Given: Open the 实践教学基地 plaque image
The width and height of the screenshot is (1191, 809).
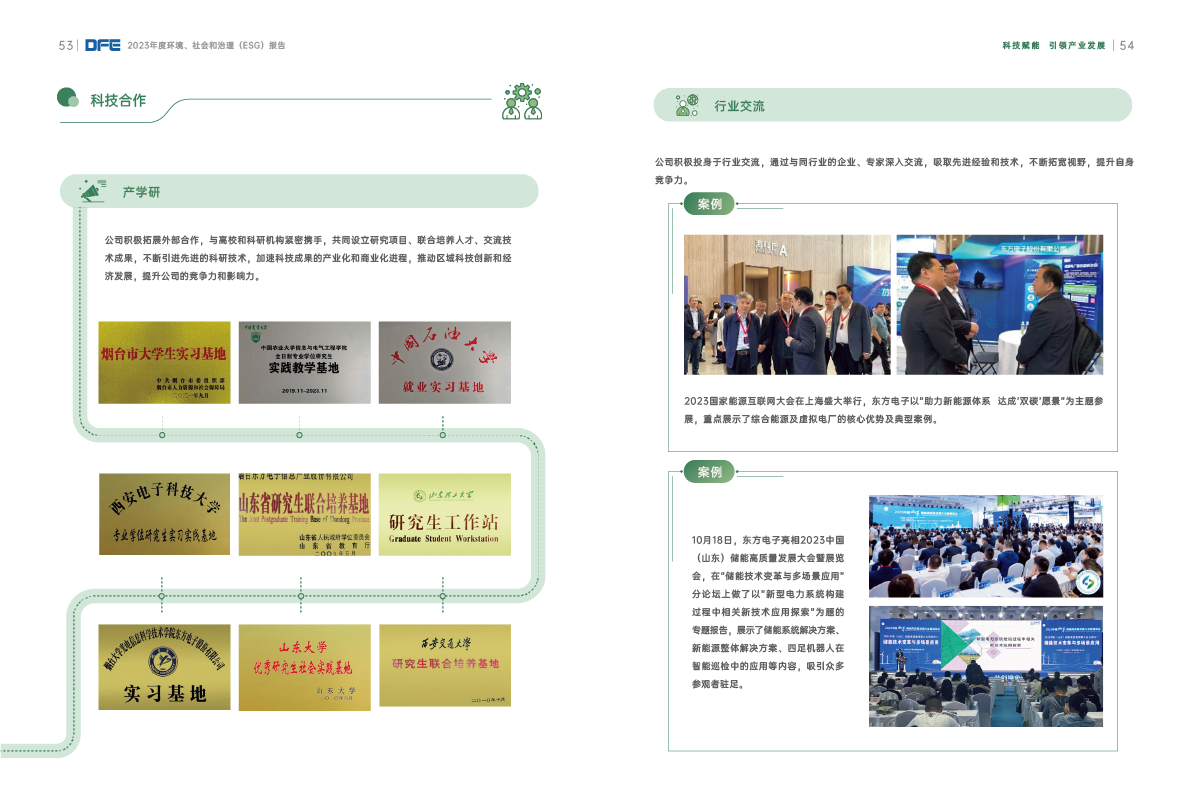Looking at the screenshot, I should click(304, 362).
